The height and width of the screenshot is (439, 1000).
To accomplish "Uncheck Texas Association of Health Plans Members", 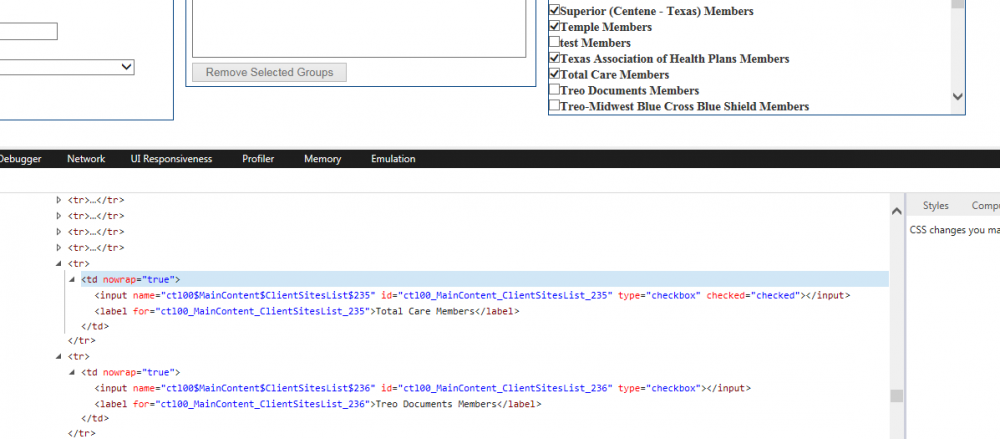I will pyautogui.click(x=555, y=59).
